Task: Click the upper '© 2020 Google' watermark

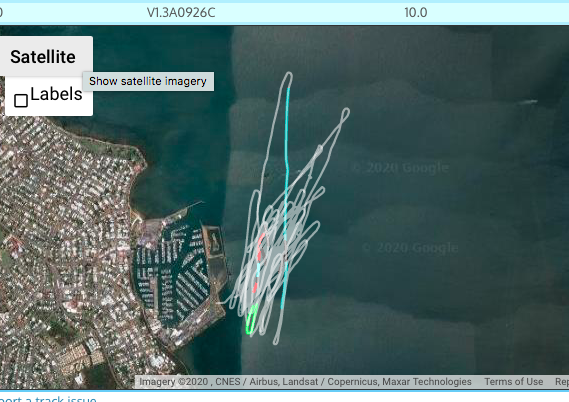Action: click(401, 168)
